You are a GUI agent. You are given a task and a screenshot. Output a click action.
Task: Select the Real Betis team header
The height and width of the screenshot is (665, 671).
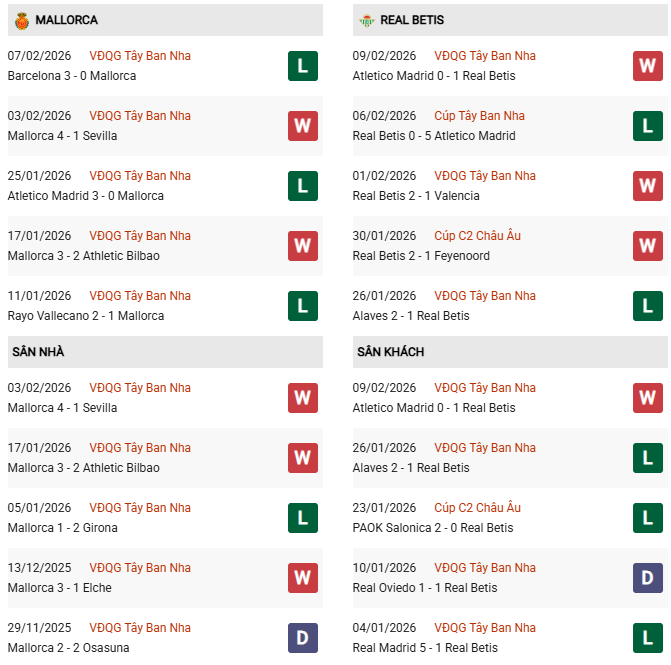click(412, 20)
